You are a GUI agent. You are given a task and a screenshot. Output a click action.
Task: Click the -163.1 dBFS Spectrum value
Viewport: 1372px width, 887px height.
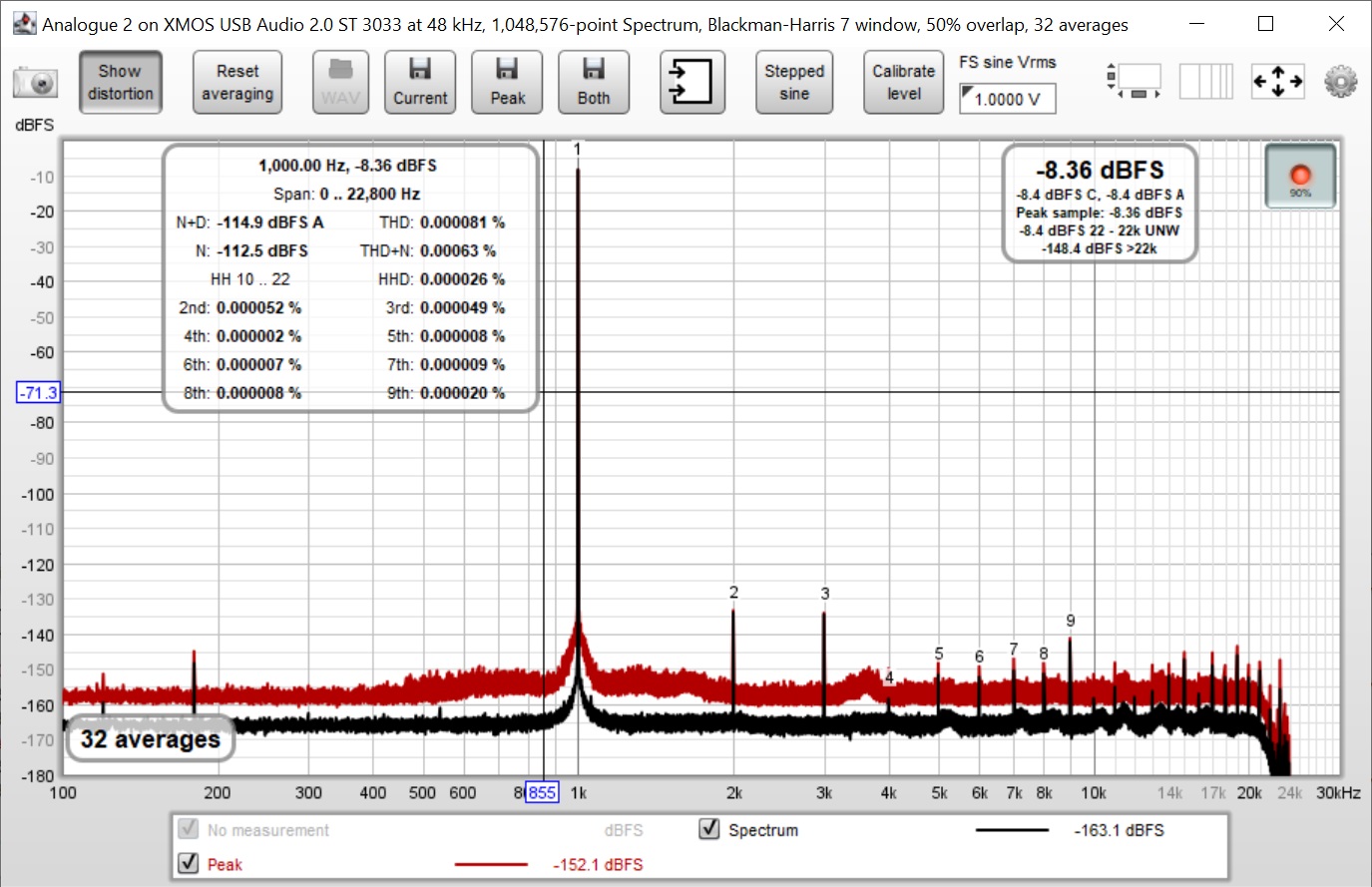tap(1119, 830)
